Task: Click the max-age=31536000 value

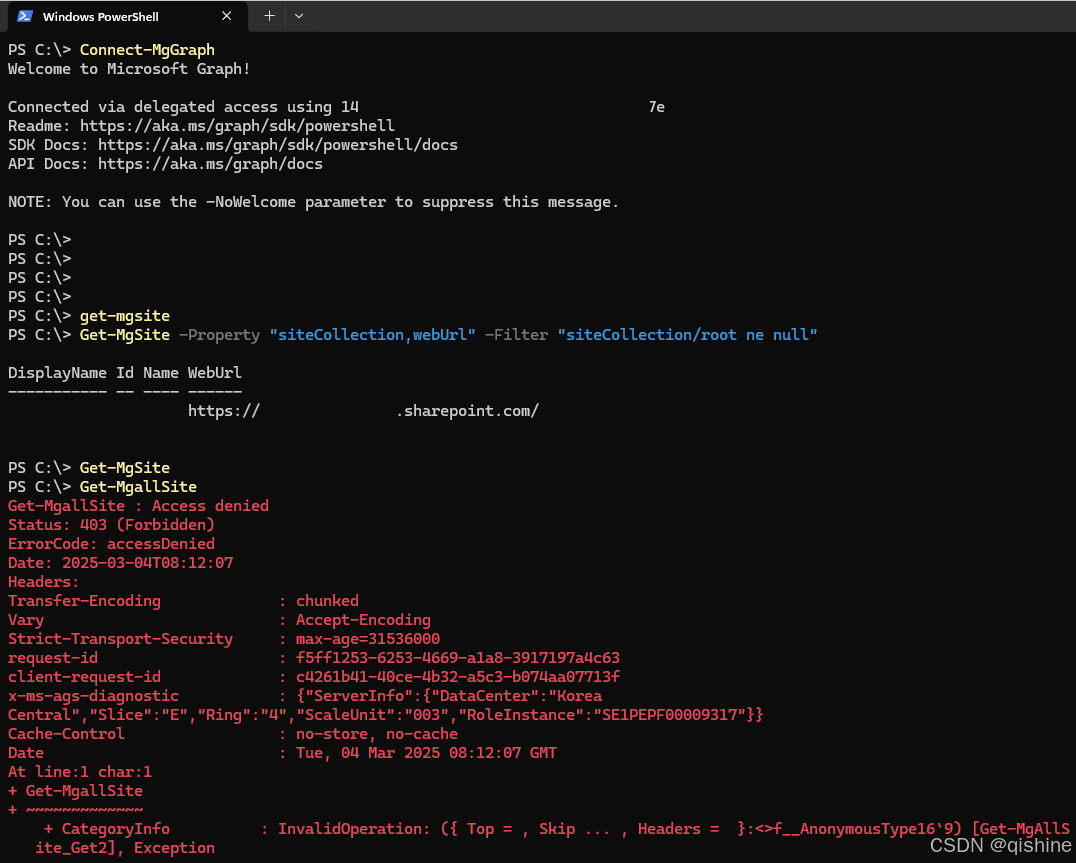Action: point(368,639)
